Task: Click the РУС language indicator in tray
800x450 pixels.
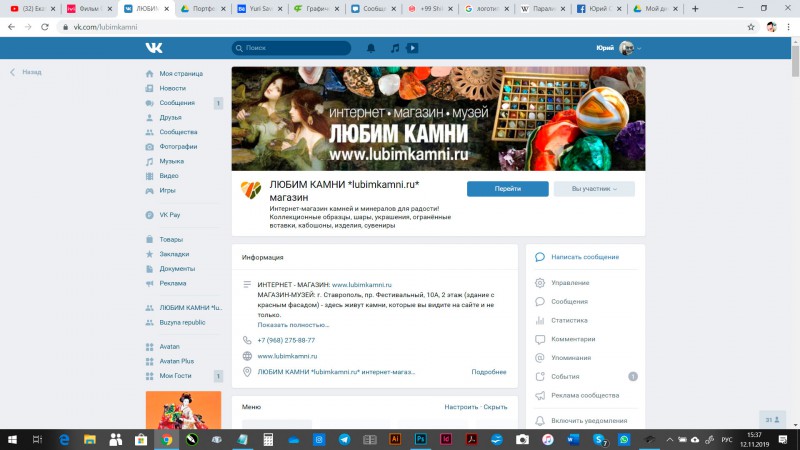Action: 727,439
